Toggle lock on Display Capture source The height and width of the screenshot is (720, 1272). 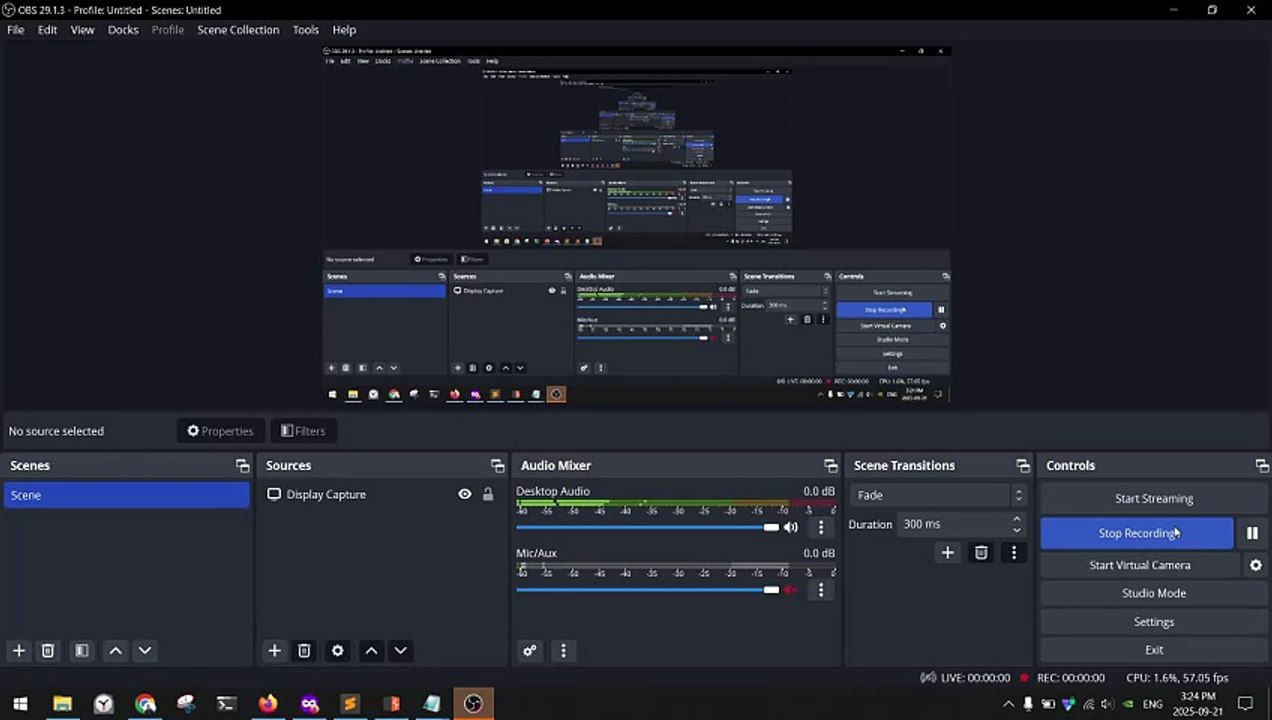(x=488, y=495)
